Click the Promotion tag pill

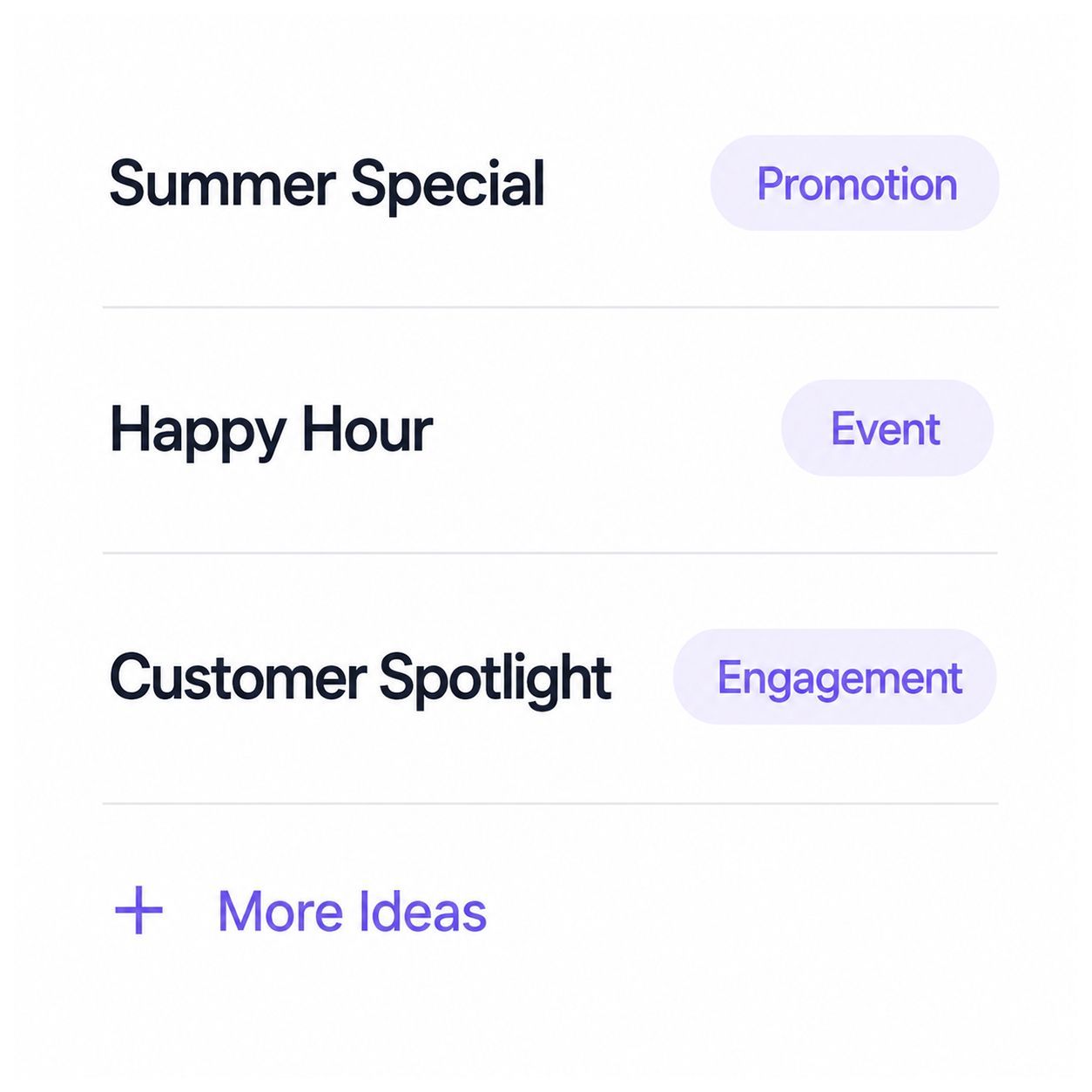pyautogui.click(x=854, y=183)
